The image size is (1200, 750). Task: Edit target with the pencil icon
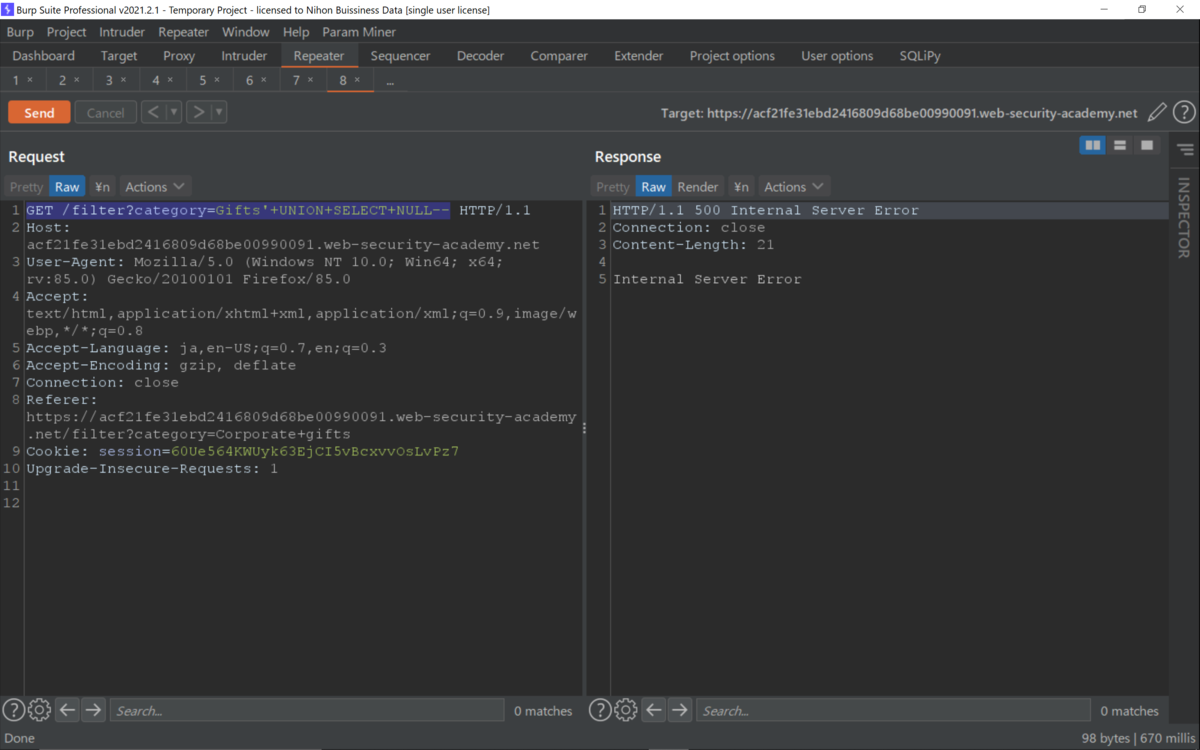1156,112
